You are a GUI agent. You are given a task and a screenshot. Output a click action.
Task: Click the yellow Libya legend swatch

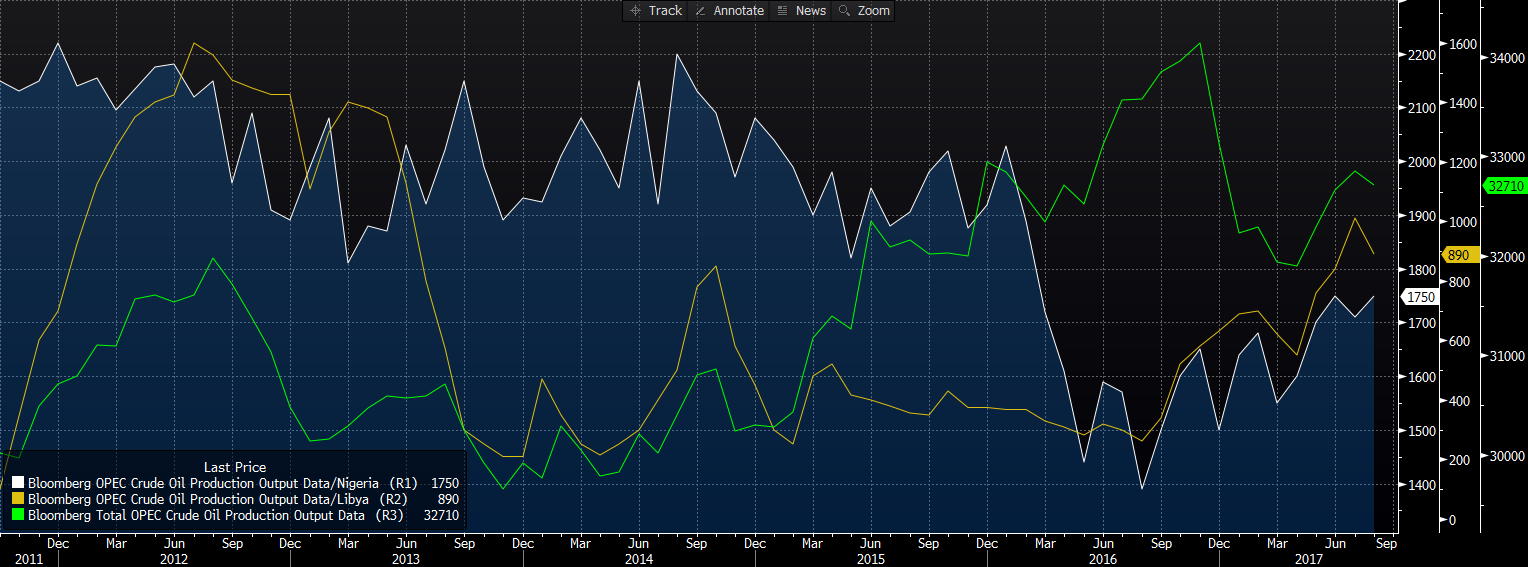coord(17,499)
